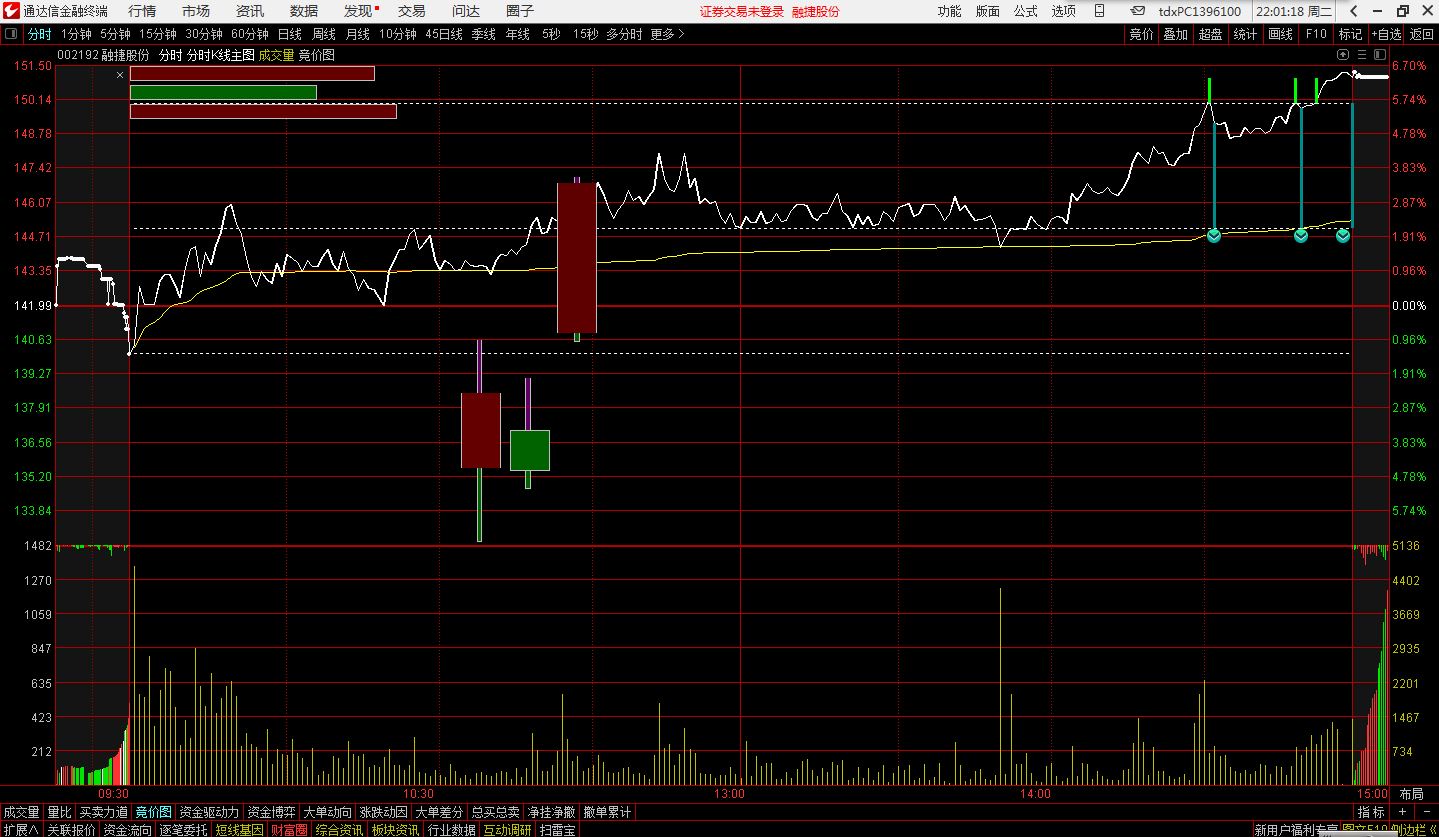Click the upload arrow icon above chart
Screen dimensions: 1439x837
pos(1344,54)
